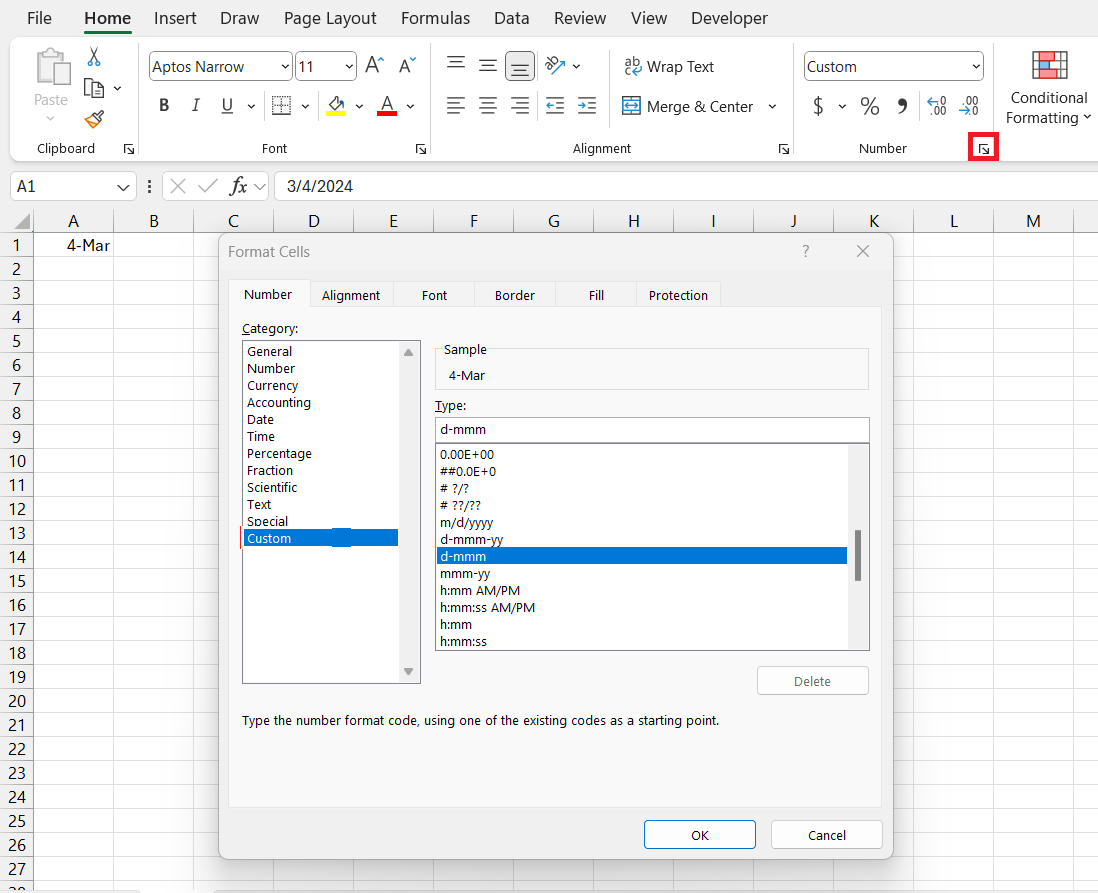Click the Type field containing d-mmm

coord(652,429)
